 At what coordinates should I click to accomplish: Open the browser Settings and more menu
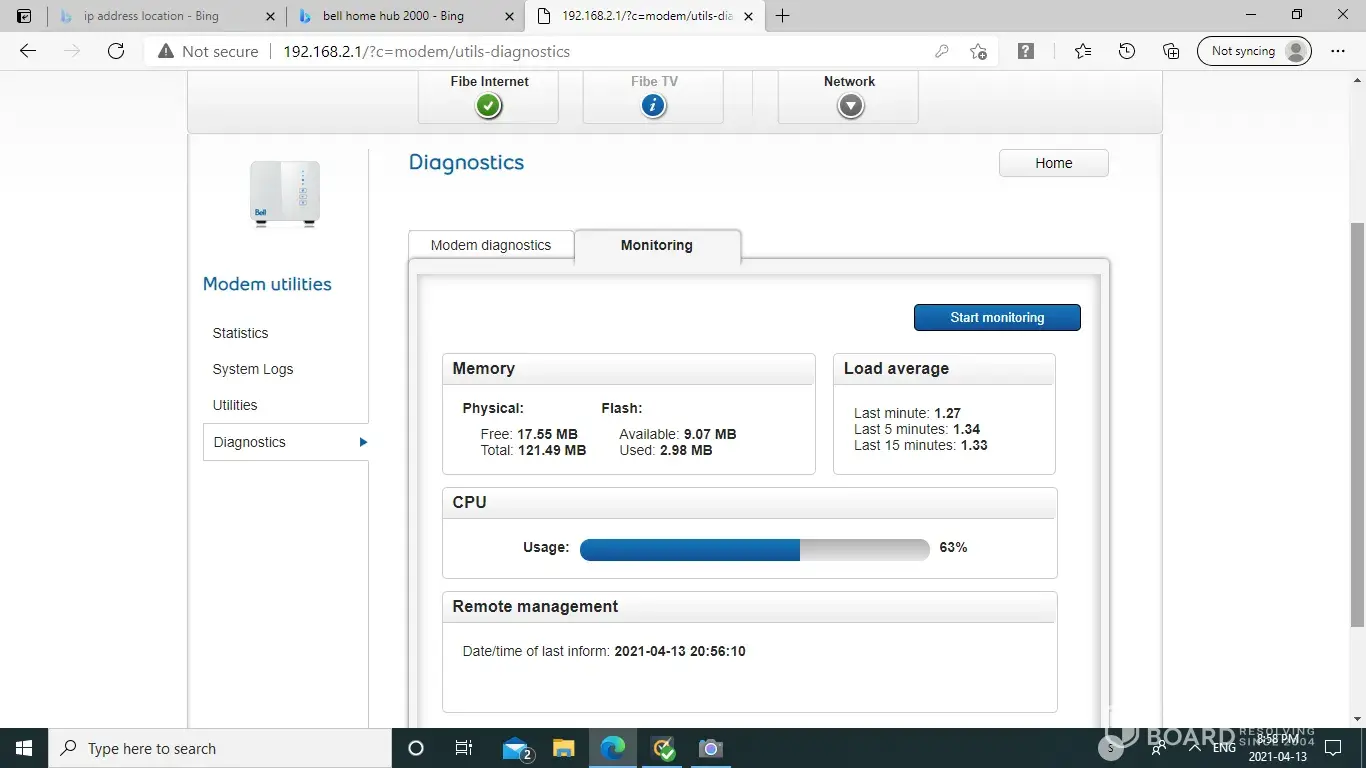pyautogui.click(x=1338, y=52)
